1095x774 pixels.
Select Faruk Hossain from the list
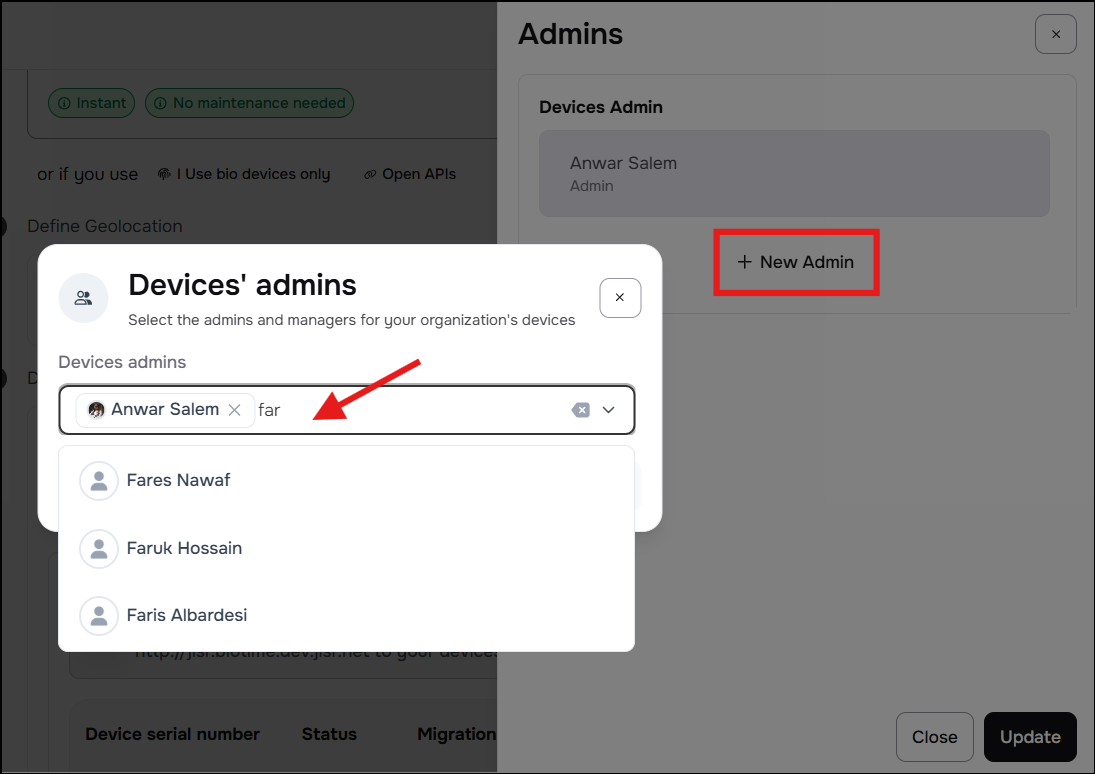coord(346,548)
